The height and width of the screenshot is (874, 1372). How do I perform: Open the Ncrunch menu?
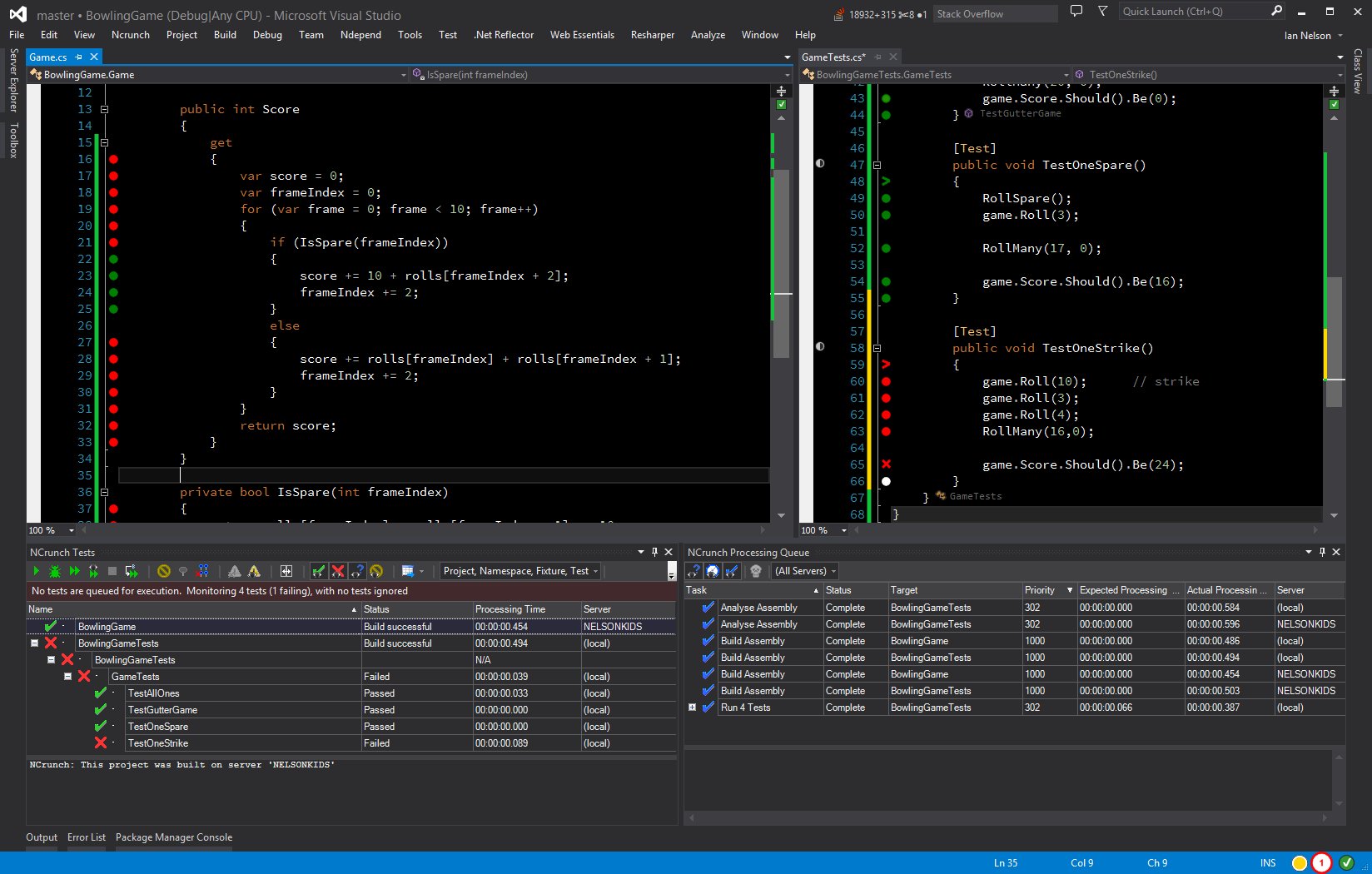(x=130, y=35)
